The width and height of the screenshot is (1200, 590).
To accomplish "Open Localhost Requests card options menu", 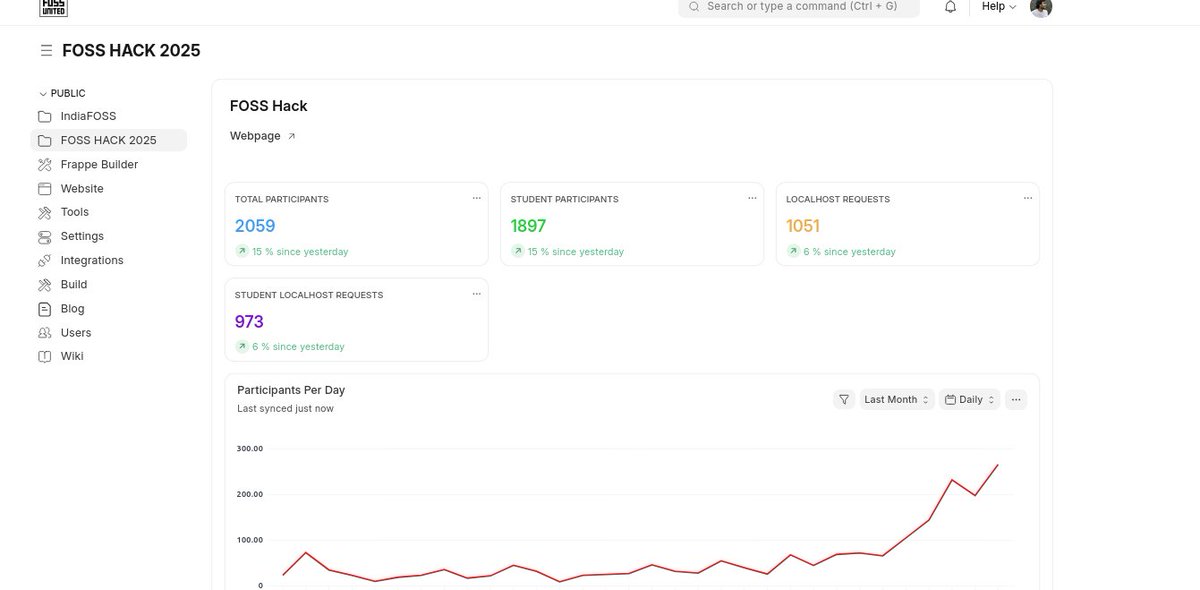I will point(1027,198).
